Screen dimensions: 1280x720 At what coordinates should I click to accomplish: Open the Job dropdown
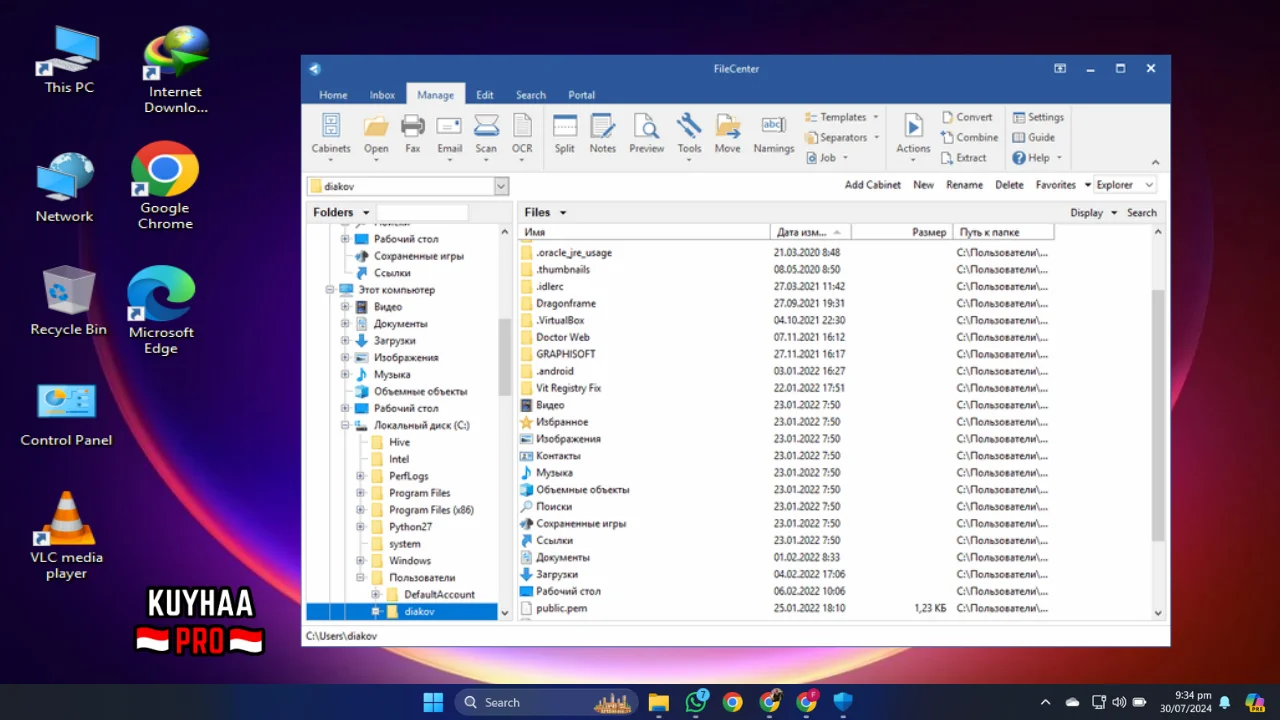(x=827, y=157)
